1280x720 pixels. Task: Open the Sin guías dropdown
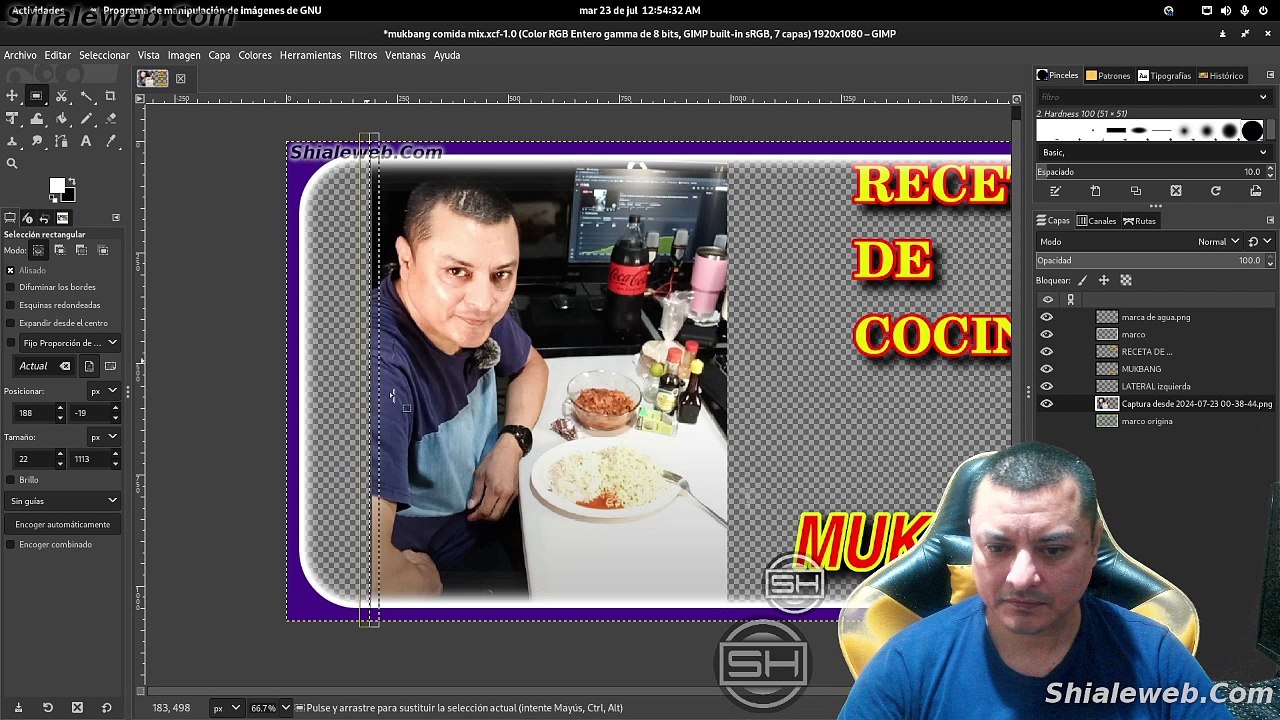pos(64,501)
